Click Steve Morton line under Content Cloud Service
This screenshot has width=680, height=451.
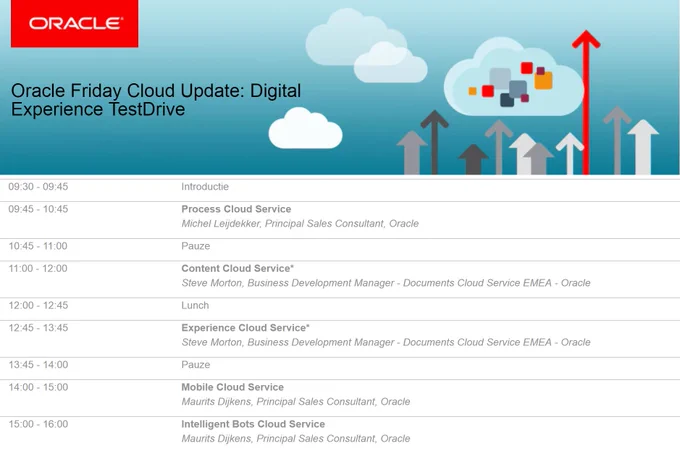tap(386, 283)
